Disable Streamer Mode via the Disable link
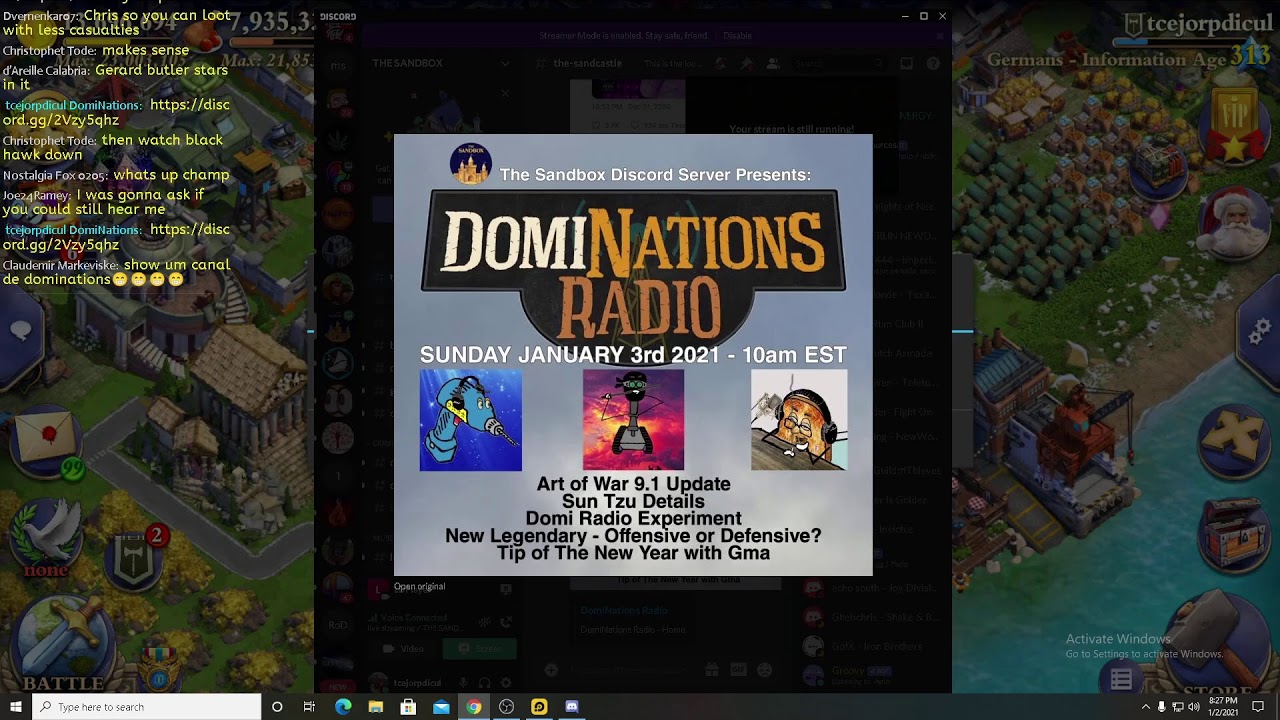This screenshot has height=720, width=1280. [737, 35]
